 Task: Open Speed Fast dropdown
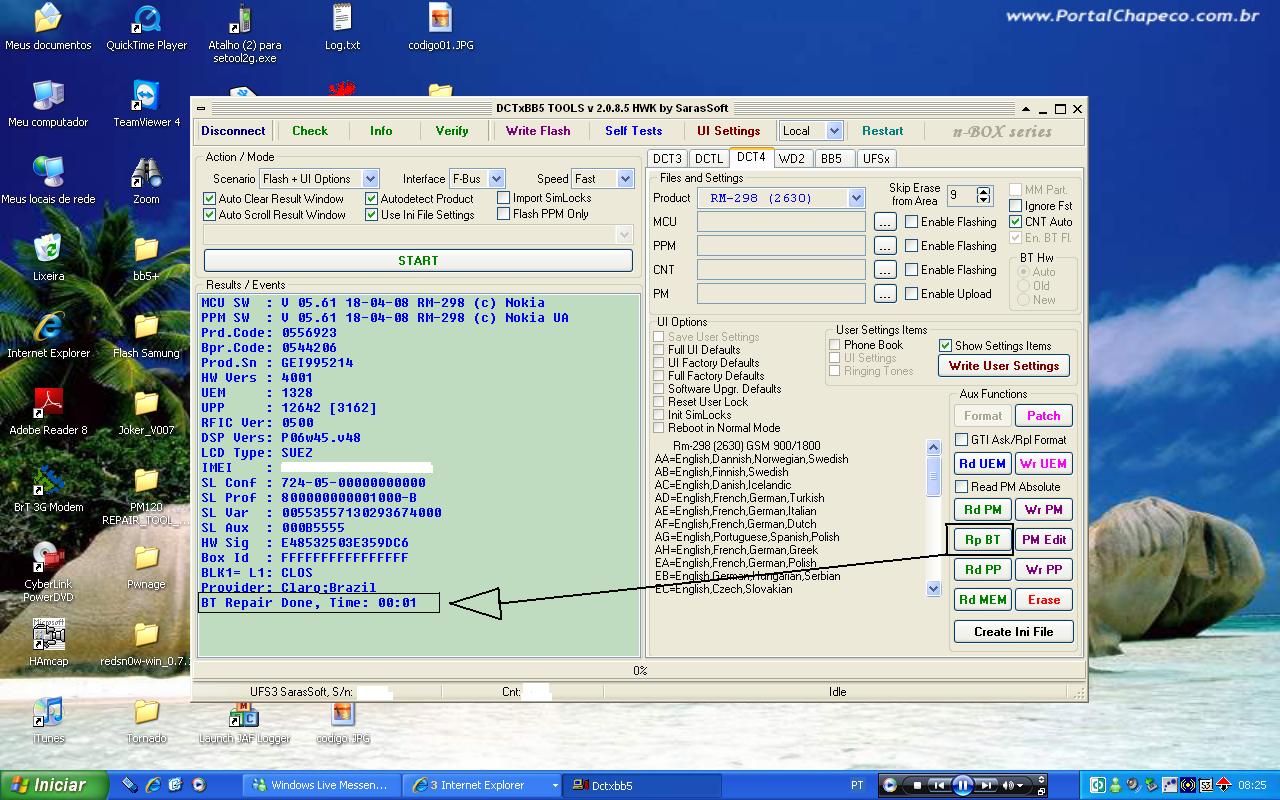pos(626,179)
